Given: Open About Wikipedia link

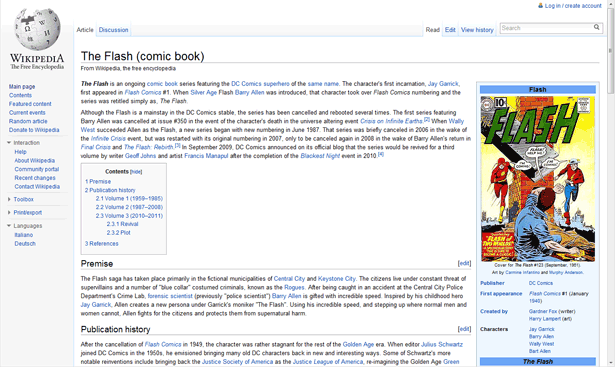Looking at the screenshot, I should [x=35, y=160].
